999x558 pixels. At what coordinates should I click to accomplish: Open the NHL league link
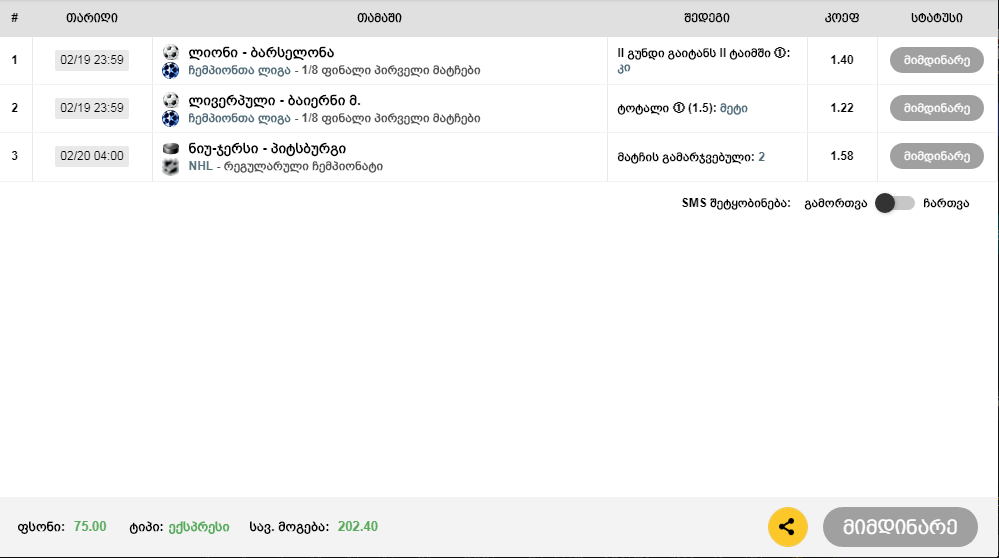[201, 166]
